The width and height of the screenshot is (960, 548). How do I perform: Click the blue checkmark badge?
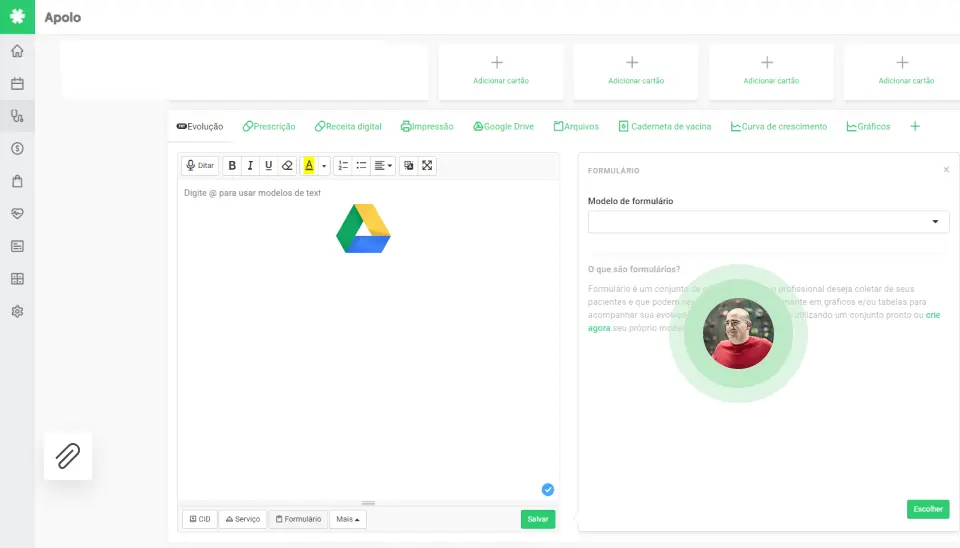[548, 489]
